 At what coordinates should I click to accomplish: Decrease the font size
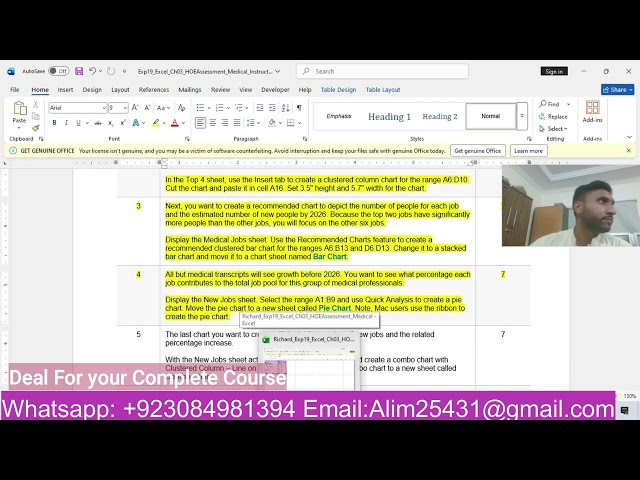pyautogui.click(x=147, y=108)
